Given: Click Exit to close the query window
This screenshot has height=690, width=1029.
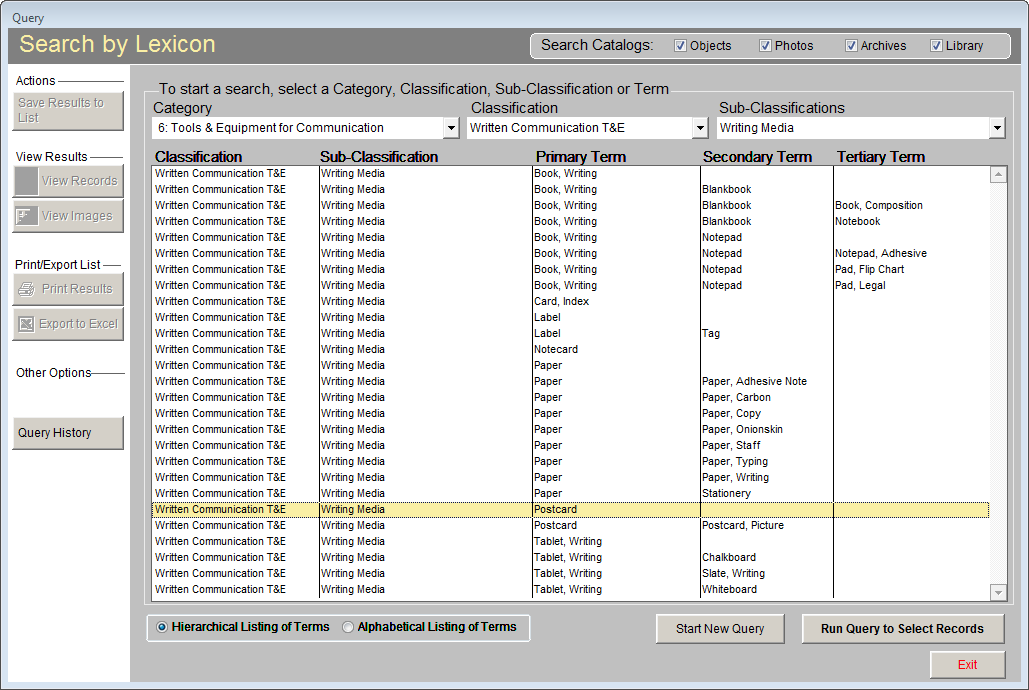Looking at the screenshot, I should 967,664.
